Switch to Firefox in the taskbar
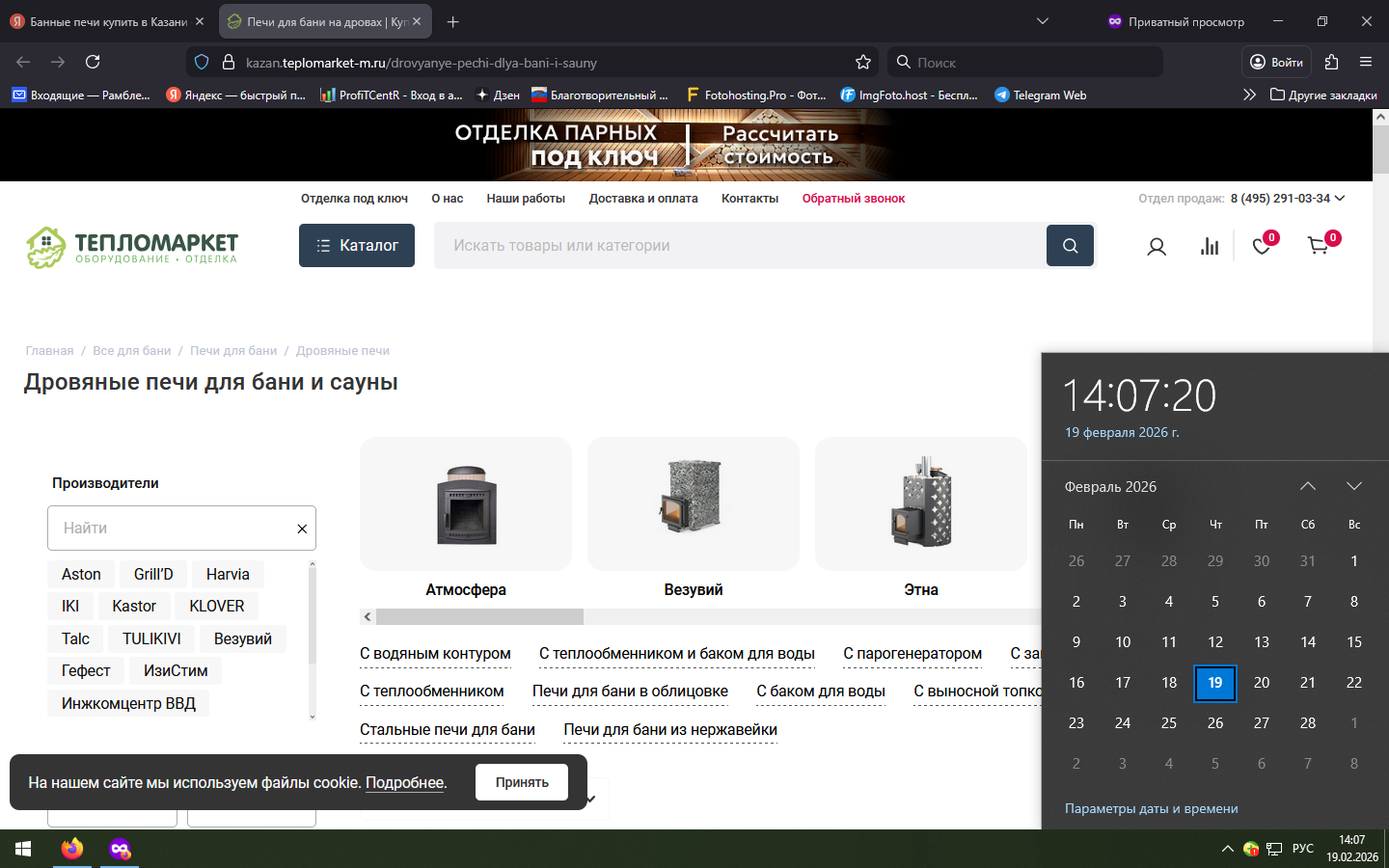Image resolution: width=1389 pixels, height=868 pixels. tap(72, 849)
